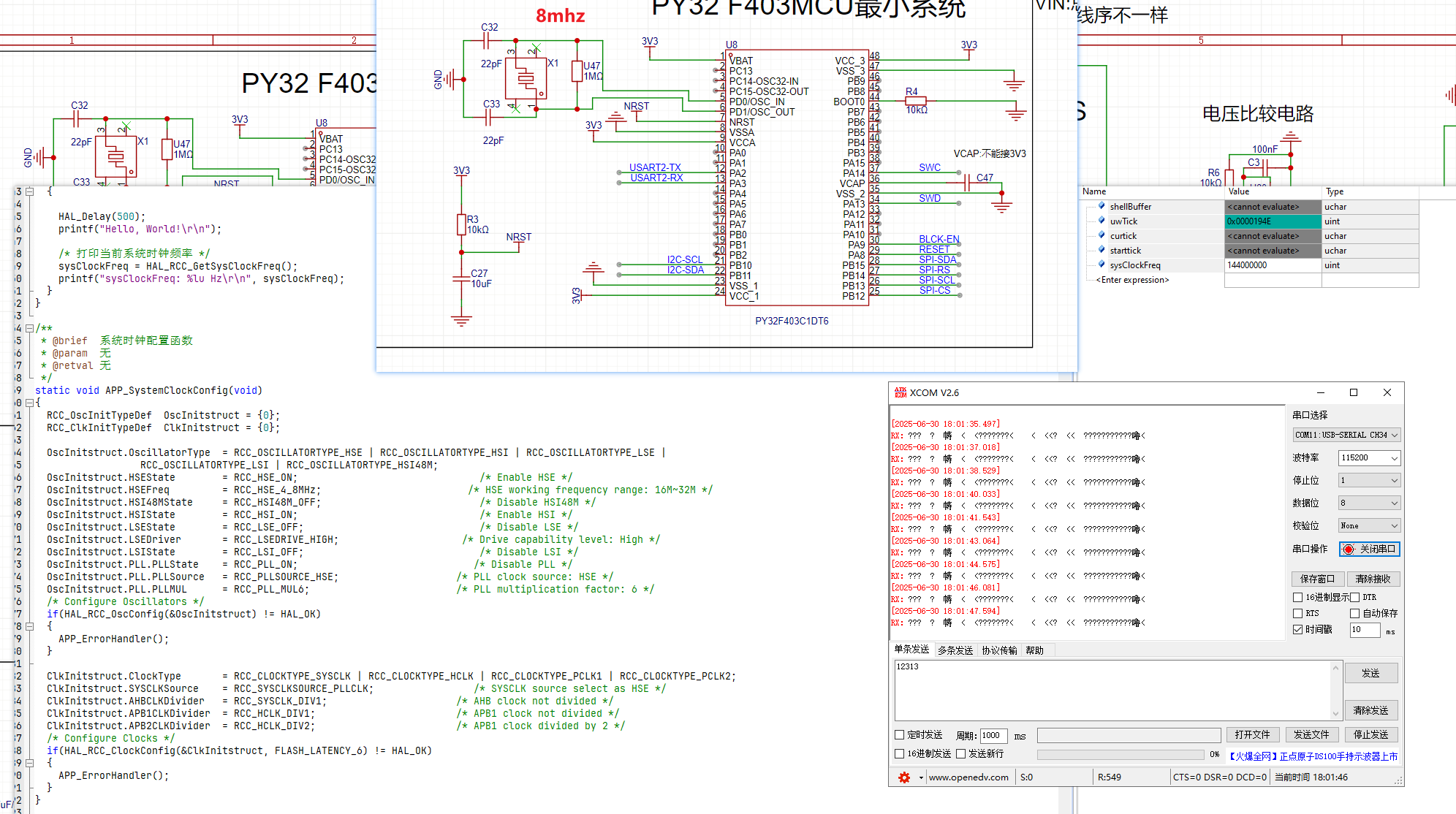1456x814 pixels.
Task: Click the 打开文件 open file button
Action: tap(1253, 735)
